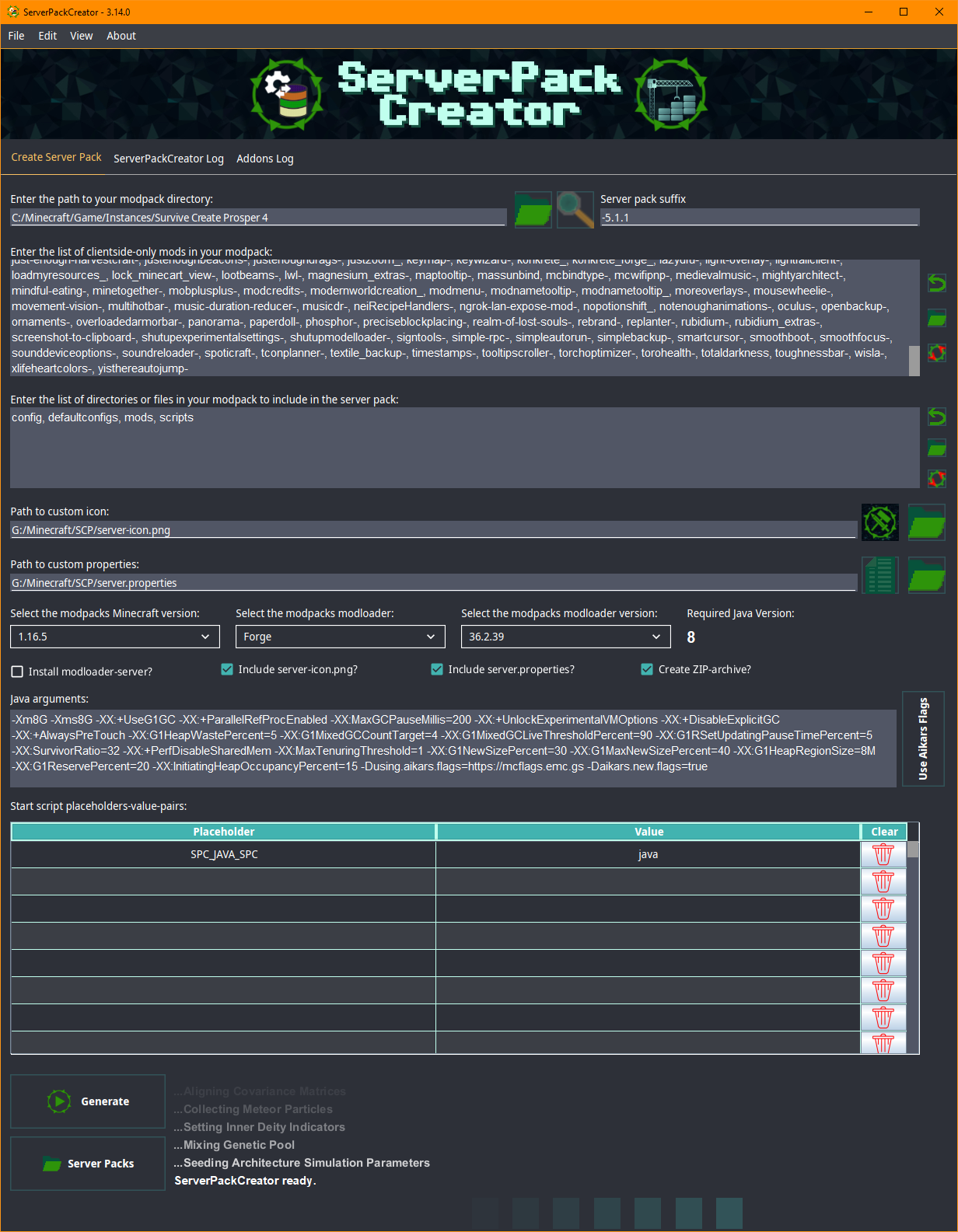The image size is (958, 1232).
Task: Select the SPC_JAVA_SPC placeholder cell
Action: click(224, 854)
